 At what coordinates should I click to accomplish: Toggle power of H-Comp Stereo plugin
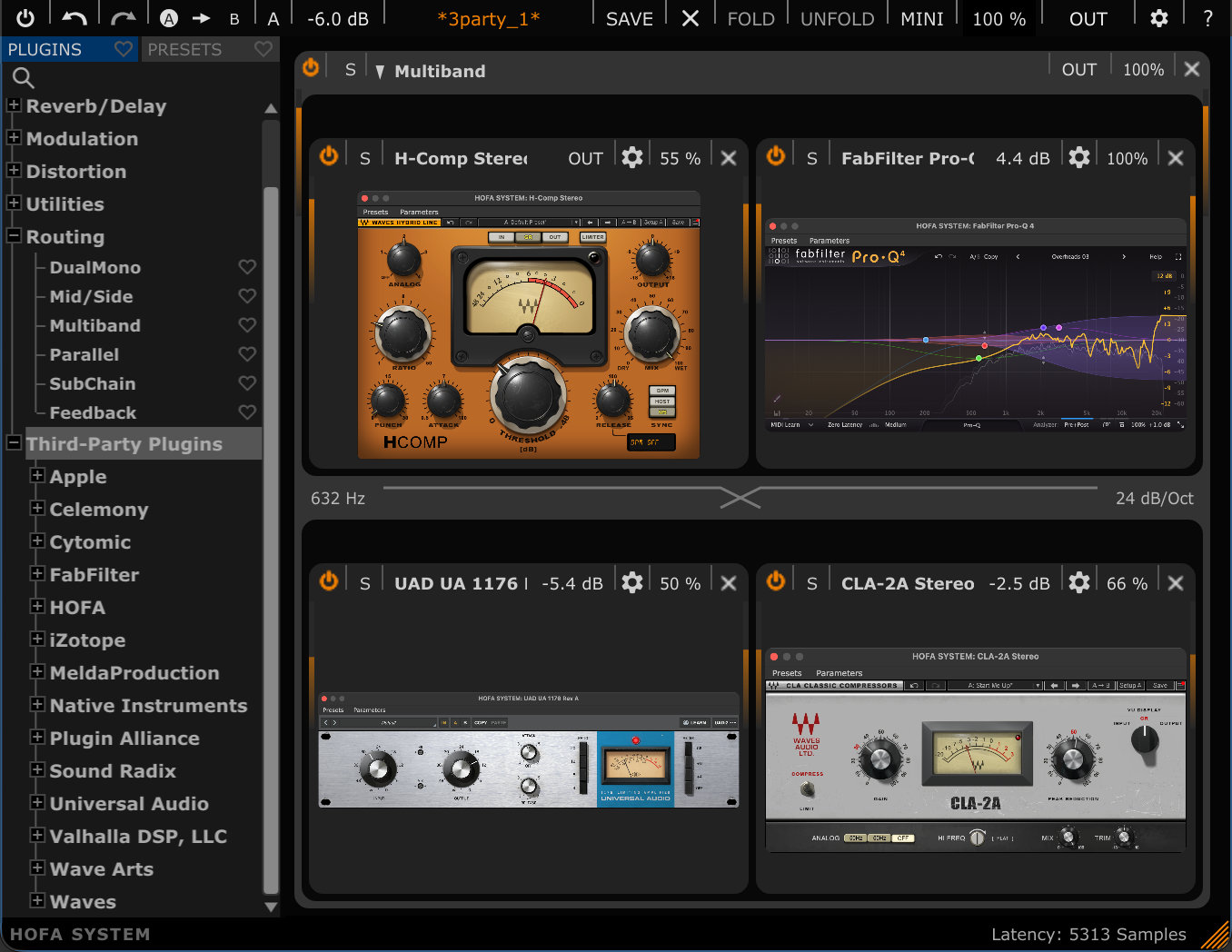coord(329,156)
